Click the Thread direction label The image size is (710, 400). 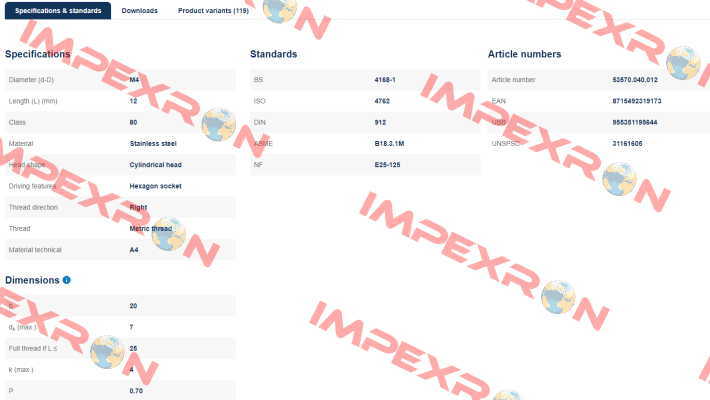pos(33,207)
